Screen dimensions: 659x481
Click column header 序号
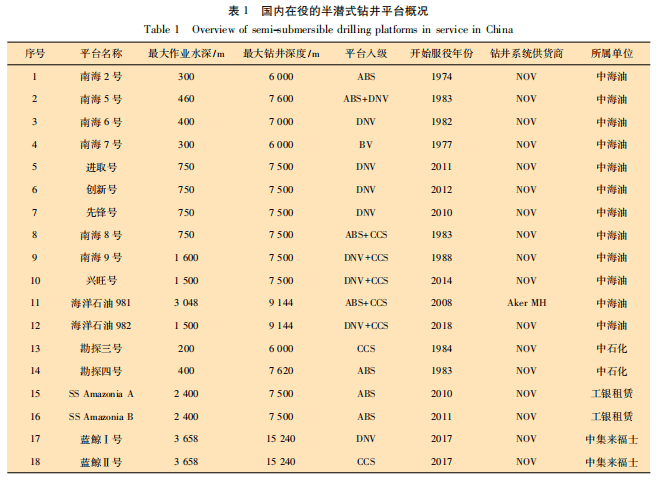pos(34,53)
